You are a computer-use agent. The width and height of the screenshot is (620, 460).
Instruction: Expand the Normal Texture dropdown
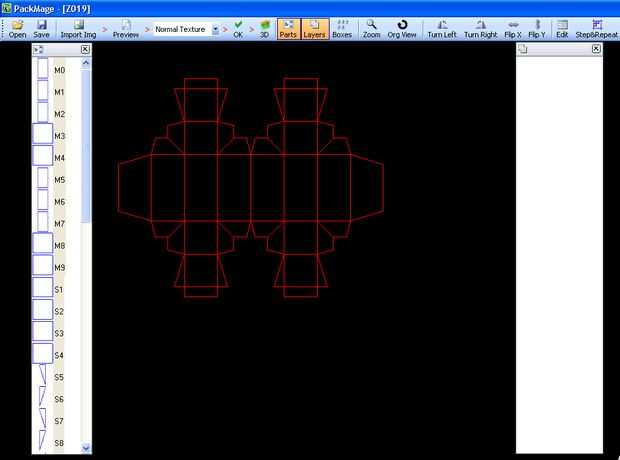click(x=215, y=30)
